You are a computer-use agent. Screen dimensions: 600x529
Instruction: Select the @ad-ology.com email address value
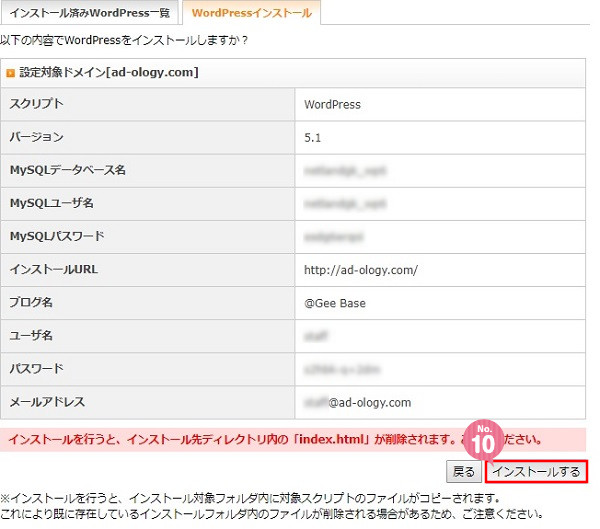click(357, 403)
